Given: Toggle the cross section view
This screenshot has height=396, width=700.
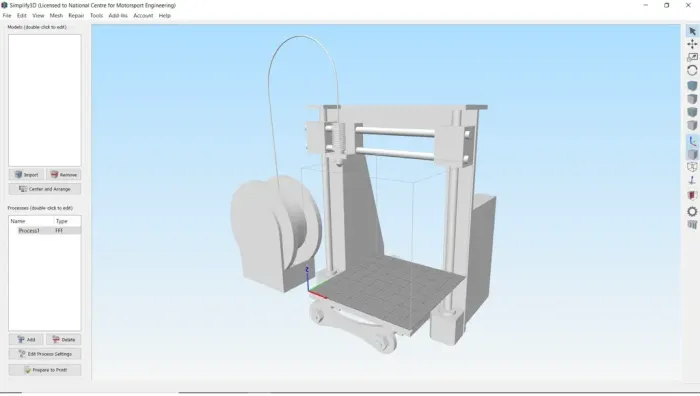Looking at the screenshot, I should click(692, 196).
